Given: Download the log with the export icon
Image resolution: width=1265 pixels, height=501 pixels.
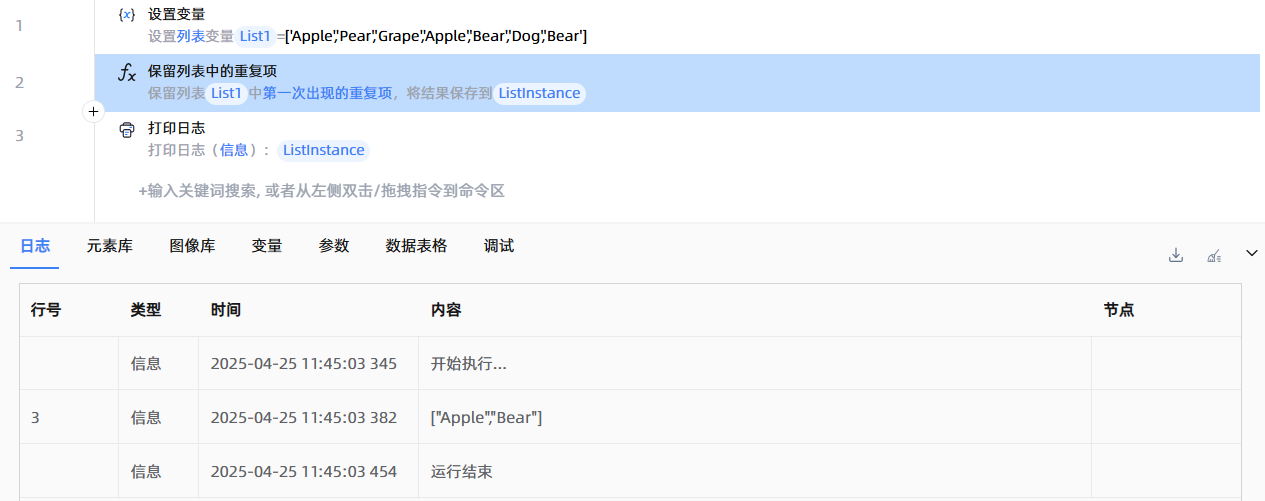Looking at the screenshot, I should click(x=1176, y=255).
